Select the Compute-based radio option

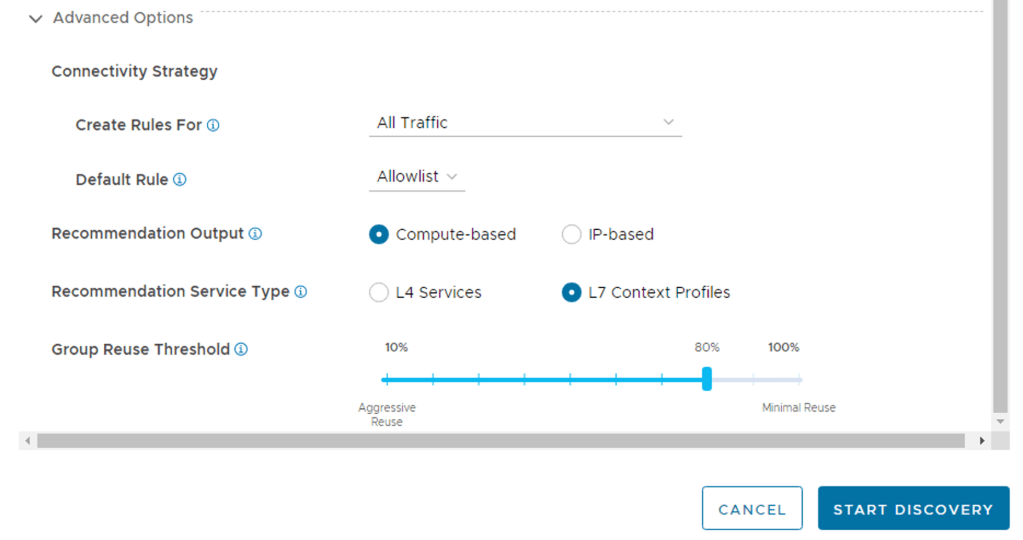[379, 234]
